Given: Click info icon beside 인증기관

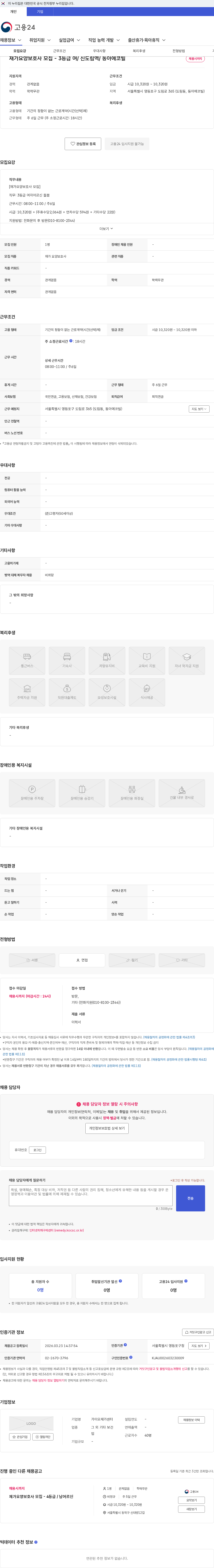Looking at the screenshot, I should click(125, 1345).
